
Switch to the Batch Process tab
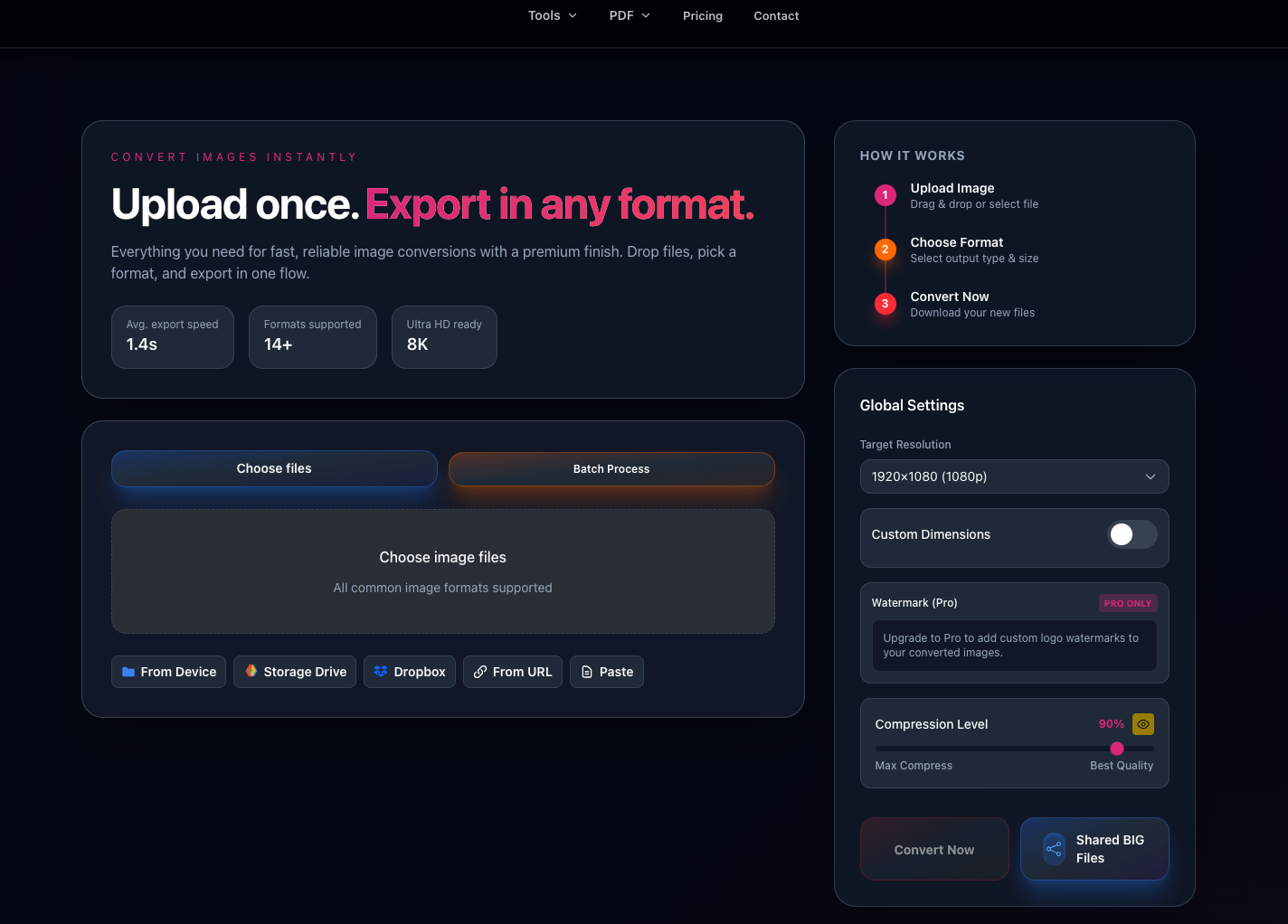click(611, 469)
